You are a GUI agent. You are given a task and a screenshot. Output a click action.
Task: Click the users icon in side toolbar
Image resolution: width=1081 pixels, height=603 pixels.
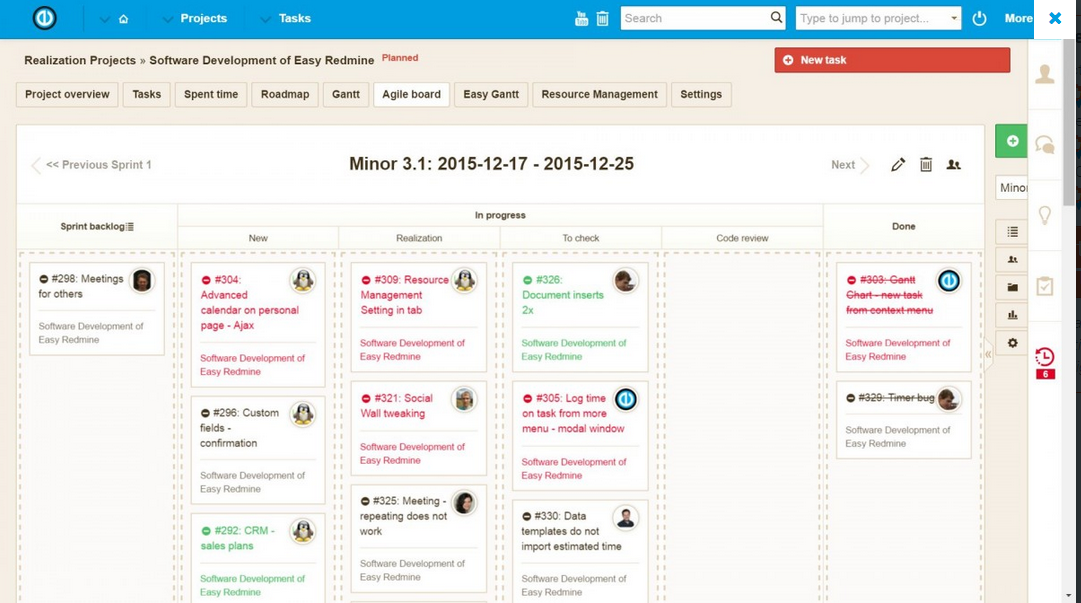(x=1012, y=260)
